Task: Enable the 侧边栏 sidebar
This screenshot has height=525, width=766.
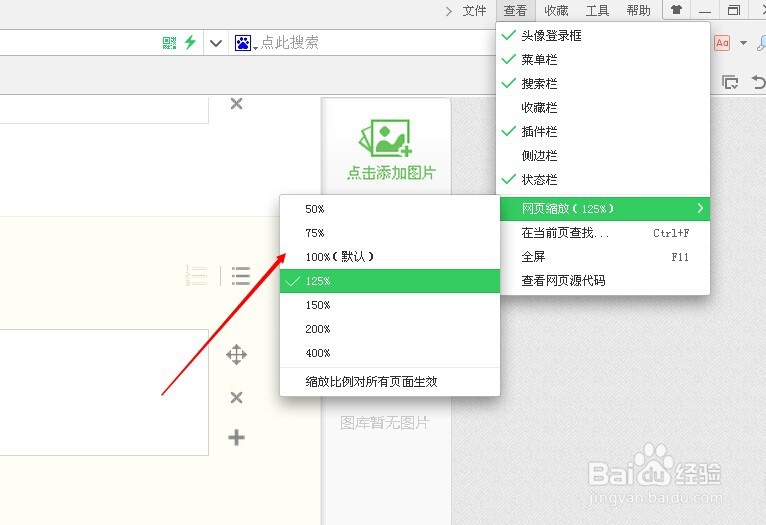Action: coord(603,155)
